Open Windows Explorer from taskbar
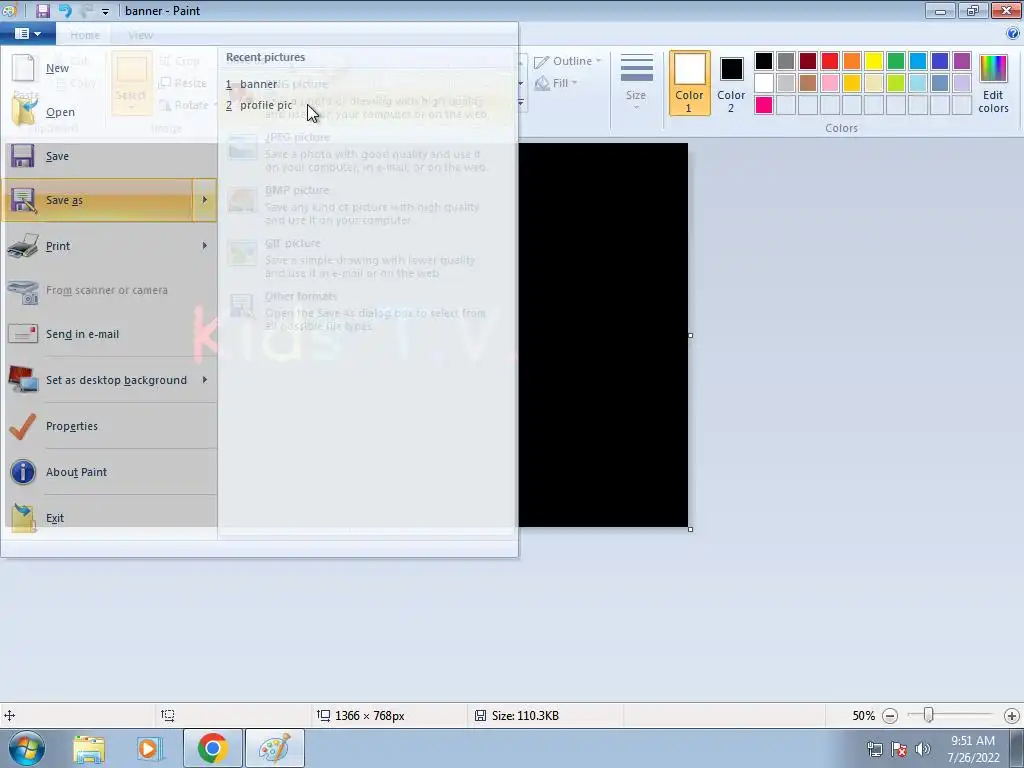This screenshot has height=768, width=1024. click(x=89, y=748)
